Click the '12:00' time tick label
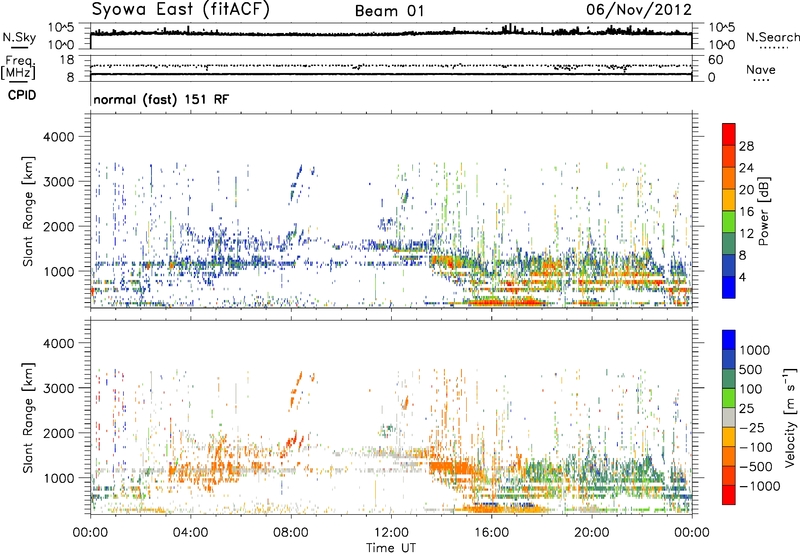 pos(391,533)
